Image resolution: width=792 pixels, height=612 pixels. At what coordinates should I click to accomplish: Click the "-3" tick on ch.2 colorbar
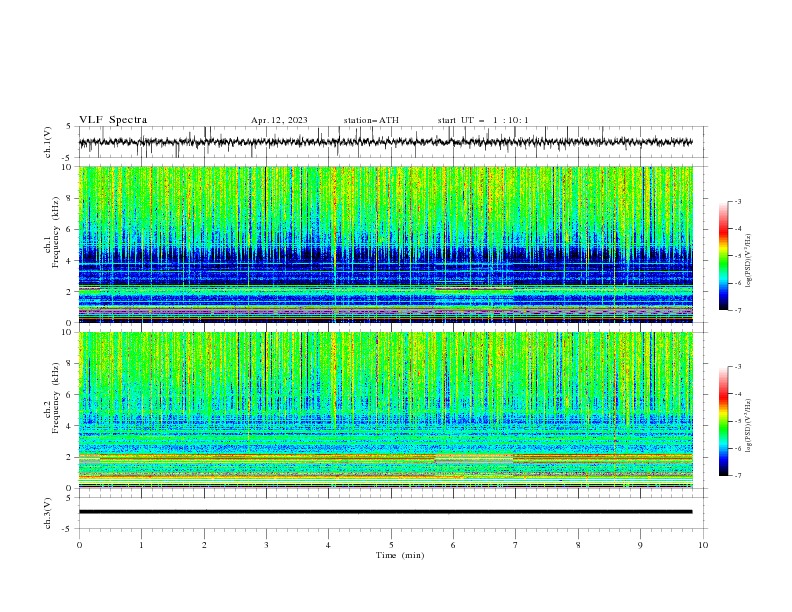[737, 367]
